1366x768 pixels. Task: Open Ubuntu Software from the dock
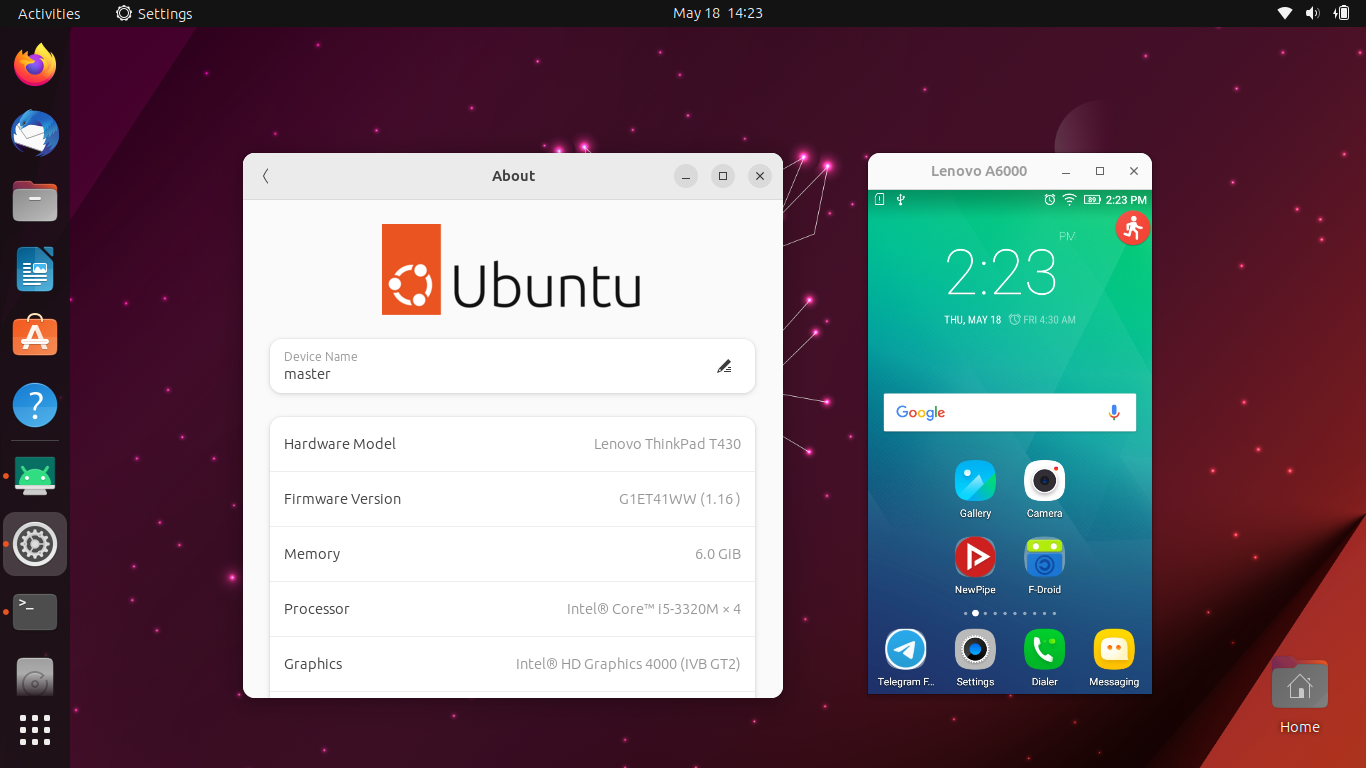pos(35,337)
